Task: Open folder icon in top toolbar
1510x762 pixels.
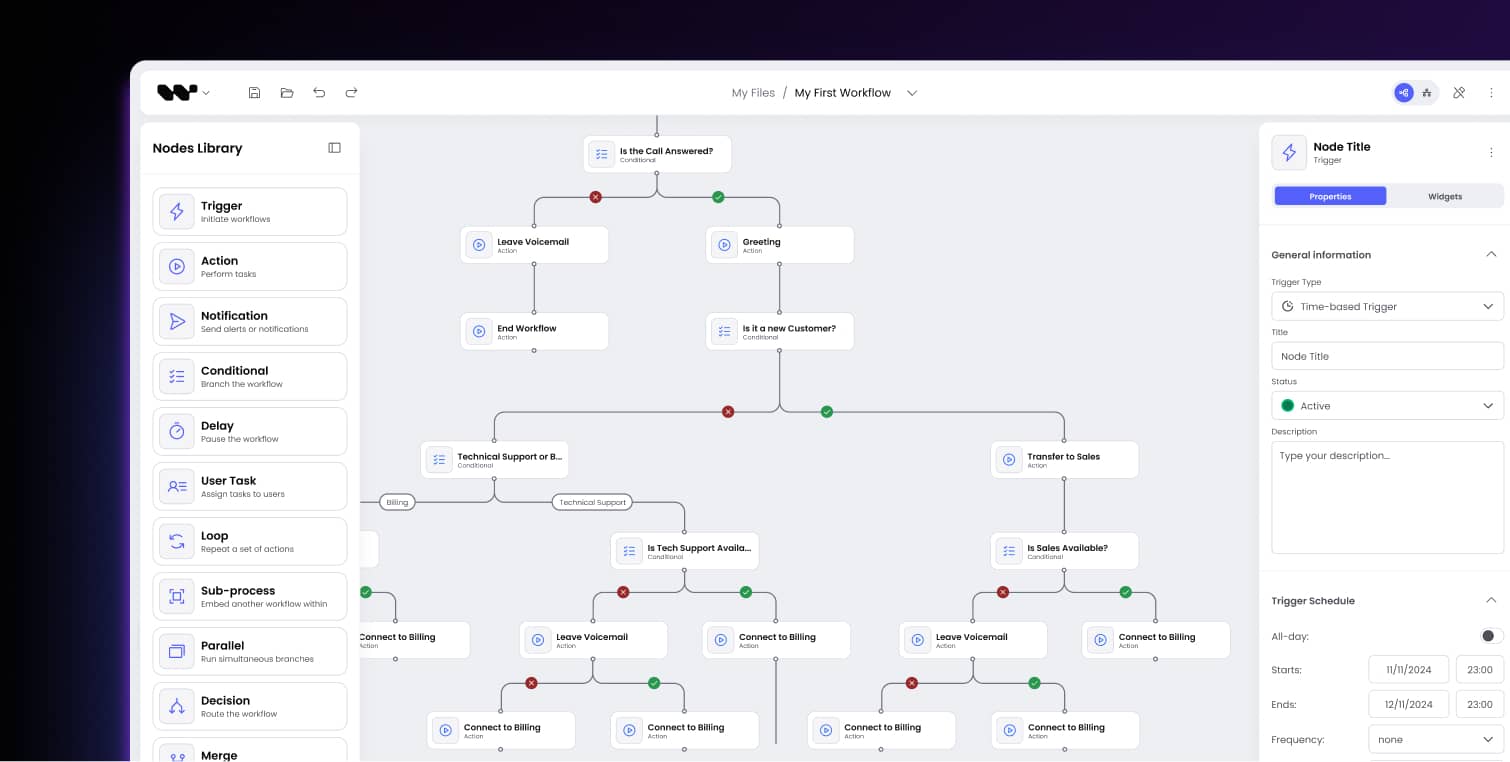Action: click(x=287, y=93)
